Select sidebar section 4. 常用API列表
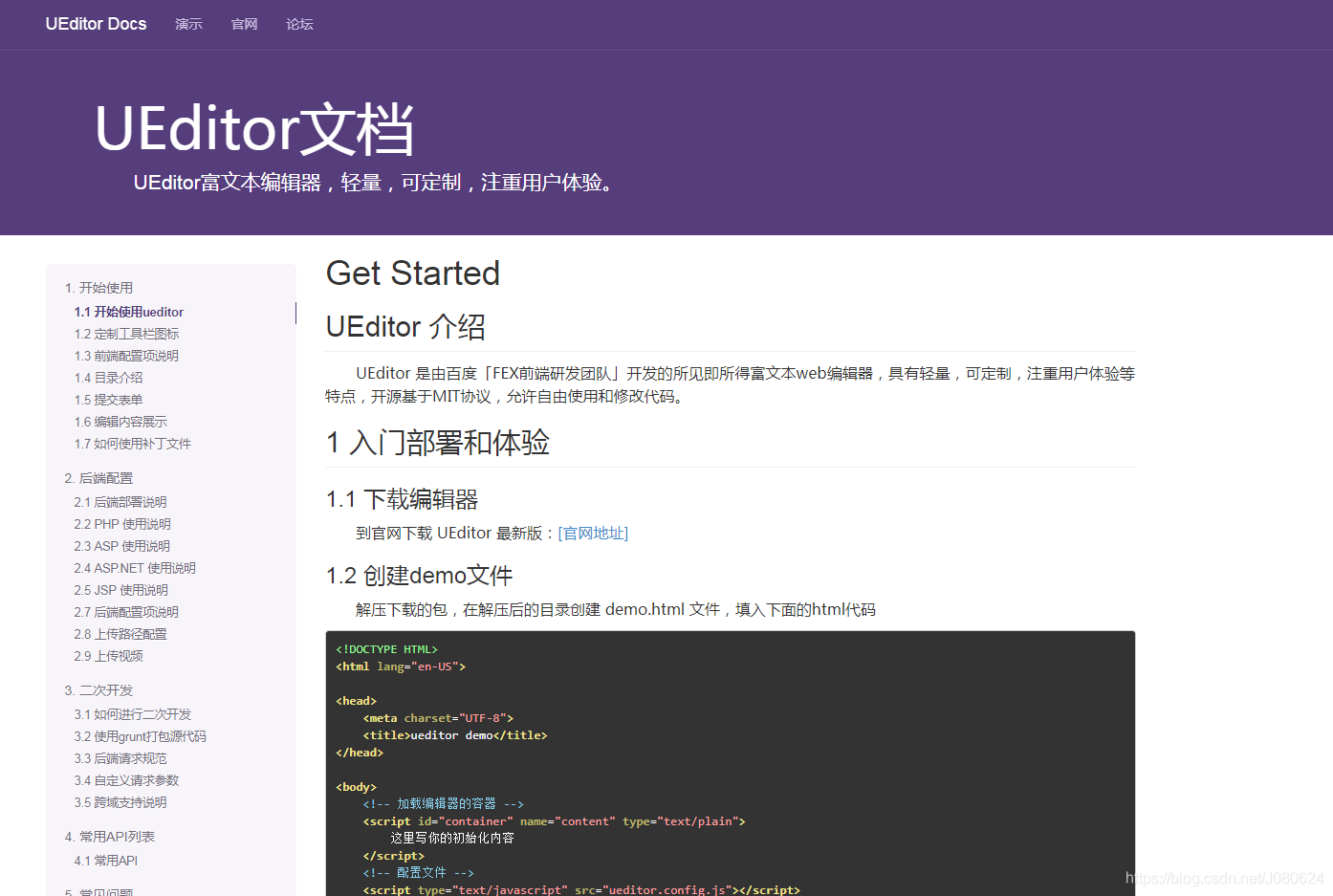This screenshot has height=896, width=1333. pos(109,837)
